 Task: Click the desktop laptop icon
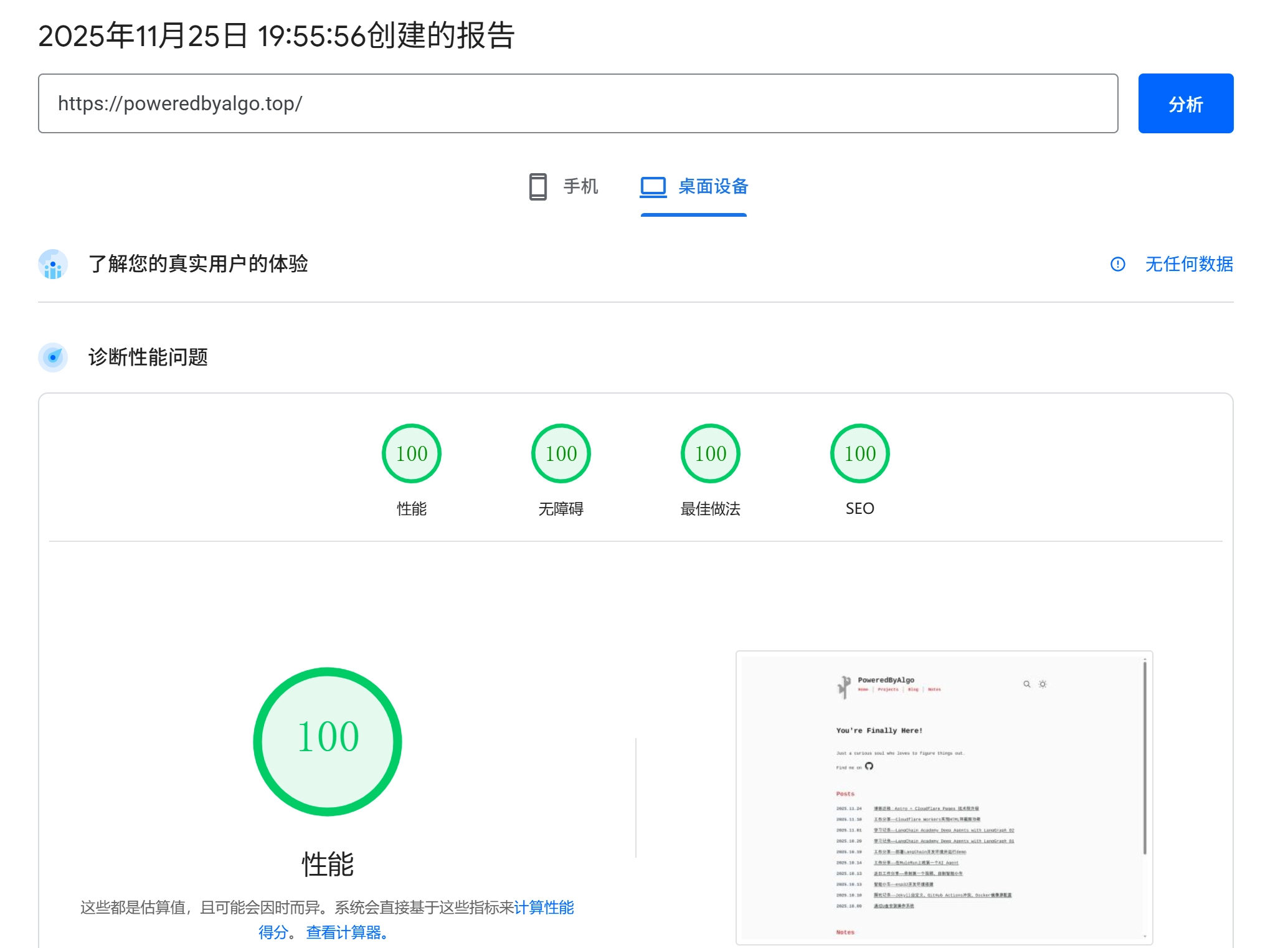[x=653, y=186]
